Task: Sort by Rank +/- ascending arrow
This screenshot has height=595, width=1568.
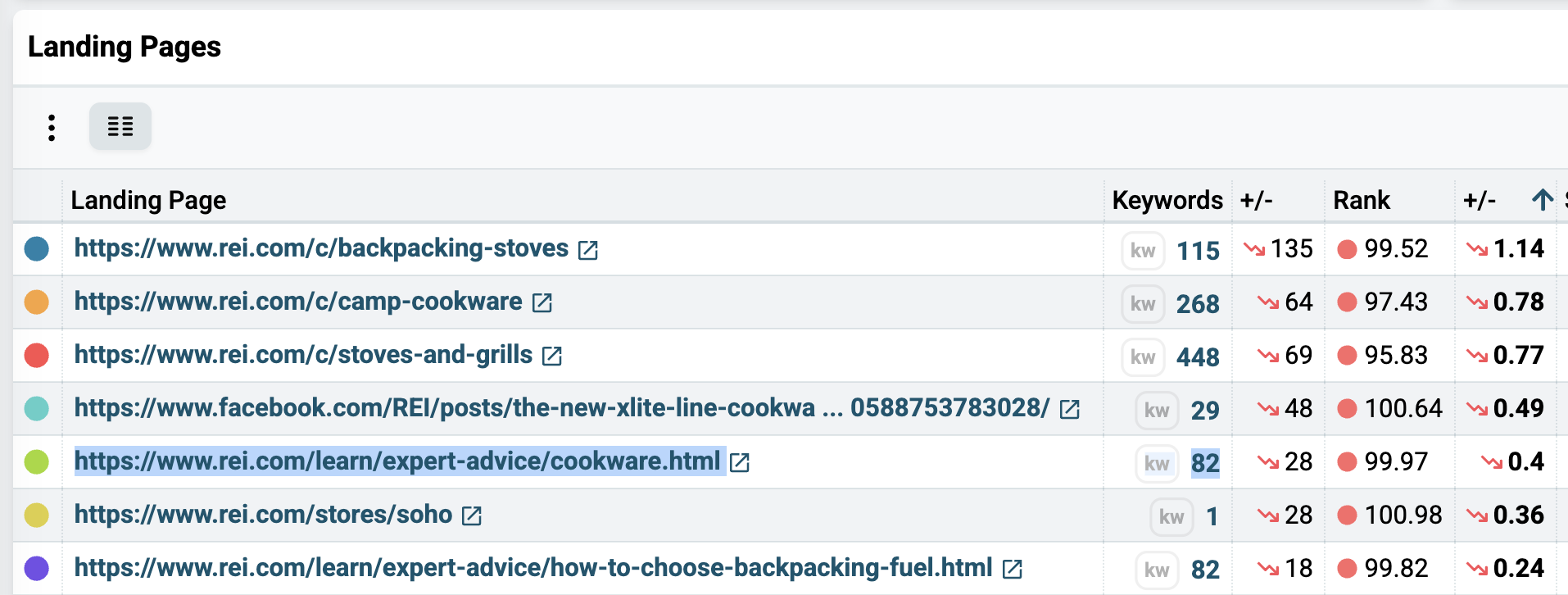Action: 1542,199
